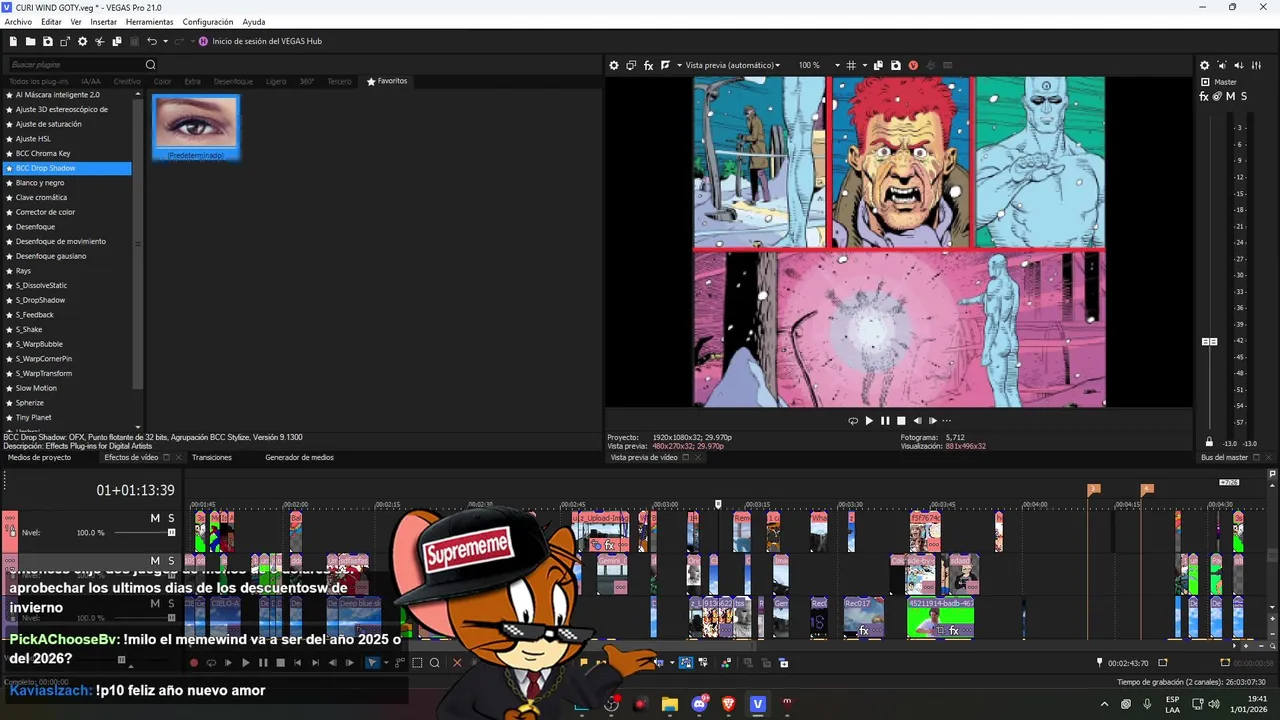Open the overlay grid dropdown arrow
Screen dimensions: 1280x720
pos(864,65)
